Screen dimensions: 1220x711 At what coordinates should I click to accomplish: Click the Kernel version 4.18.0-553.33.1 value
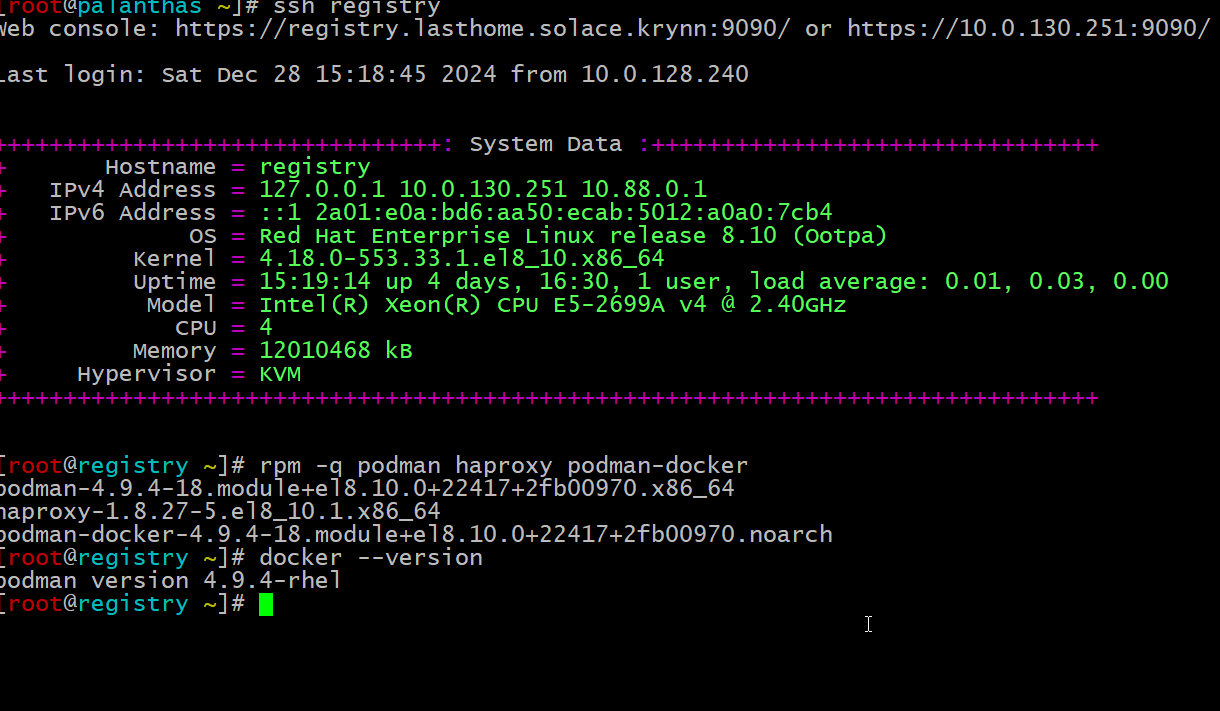click(x=461, y=259)
